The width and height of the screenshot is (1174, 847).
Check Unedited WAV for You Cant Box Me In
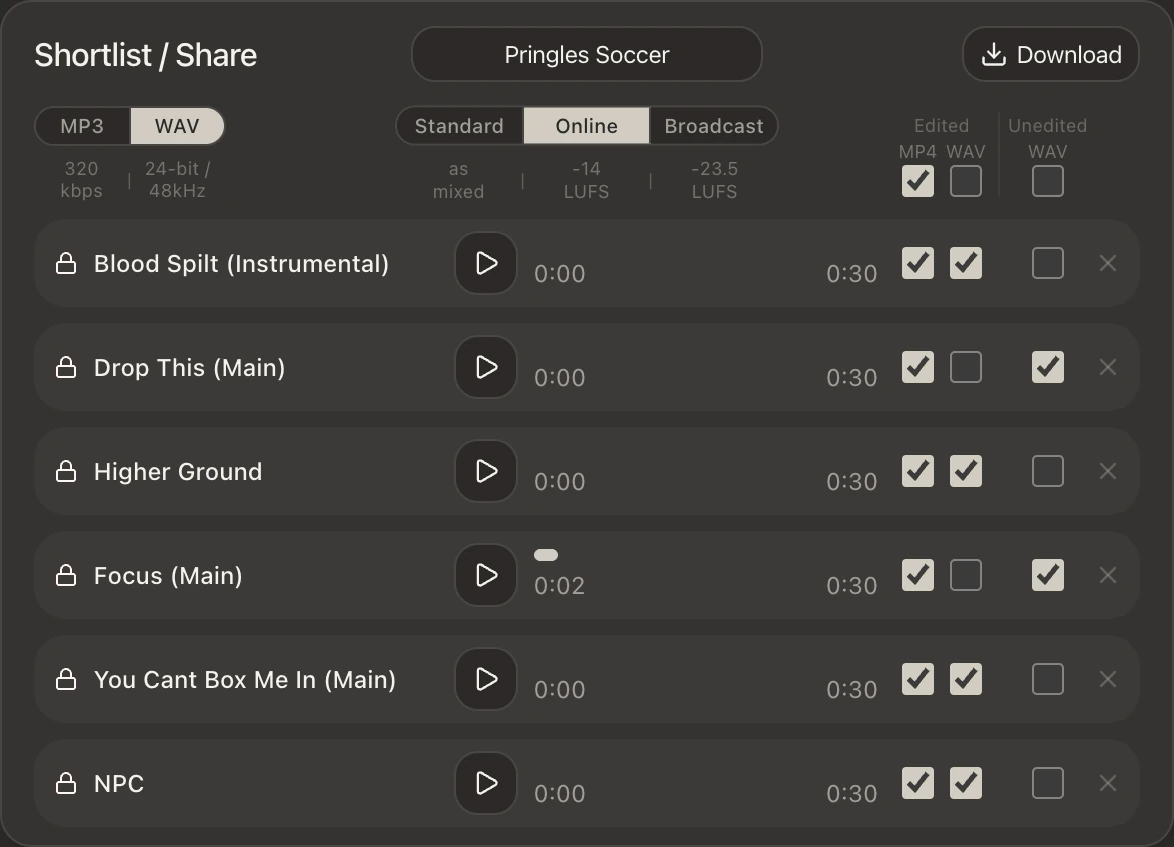1047,679
